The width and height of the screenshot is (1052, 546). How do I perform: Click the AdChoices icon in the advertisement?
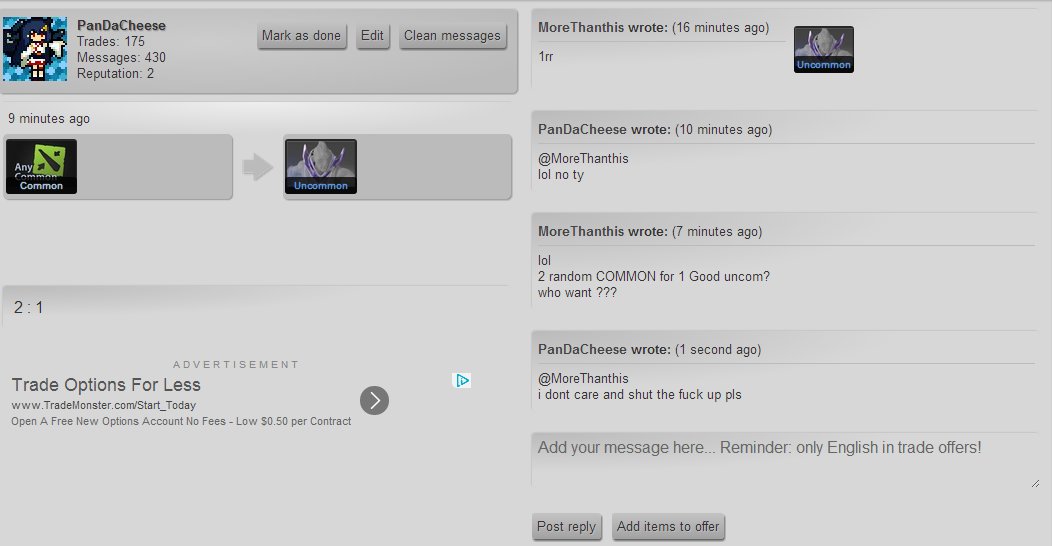pos(462,380)
